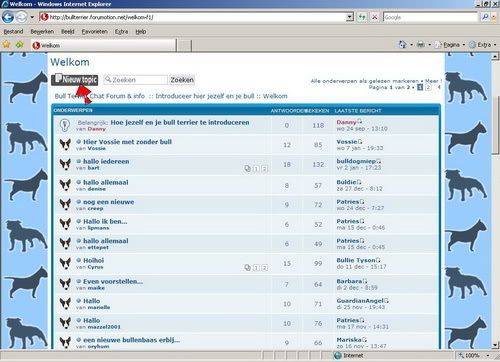Open Favorites Center star icon
The width and height of the screenshot is (500, 362).
[x=6, y=44]
